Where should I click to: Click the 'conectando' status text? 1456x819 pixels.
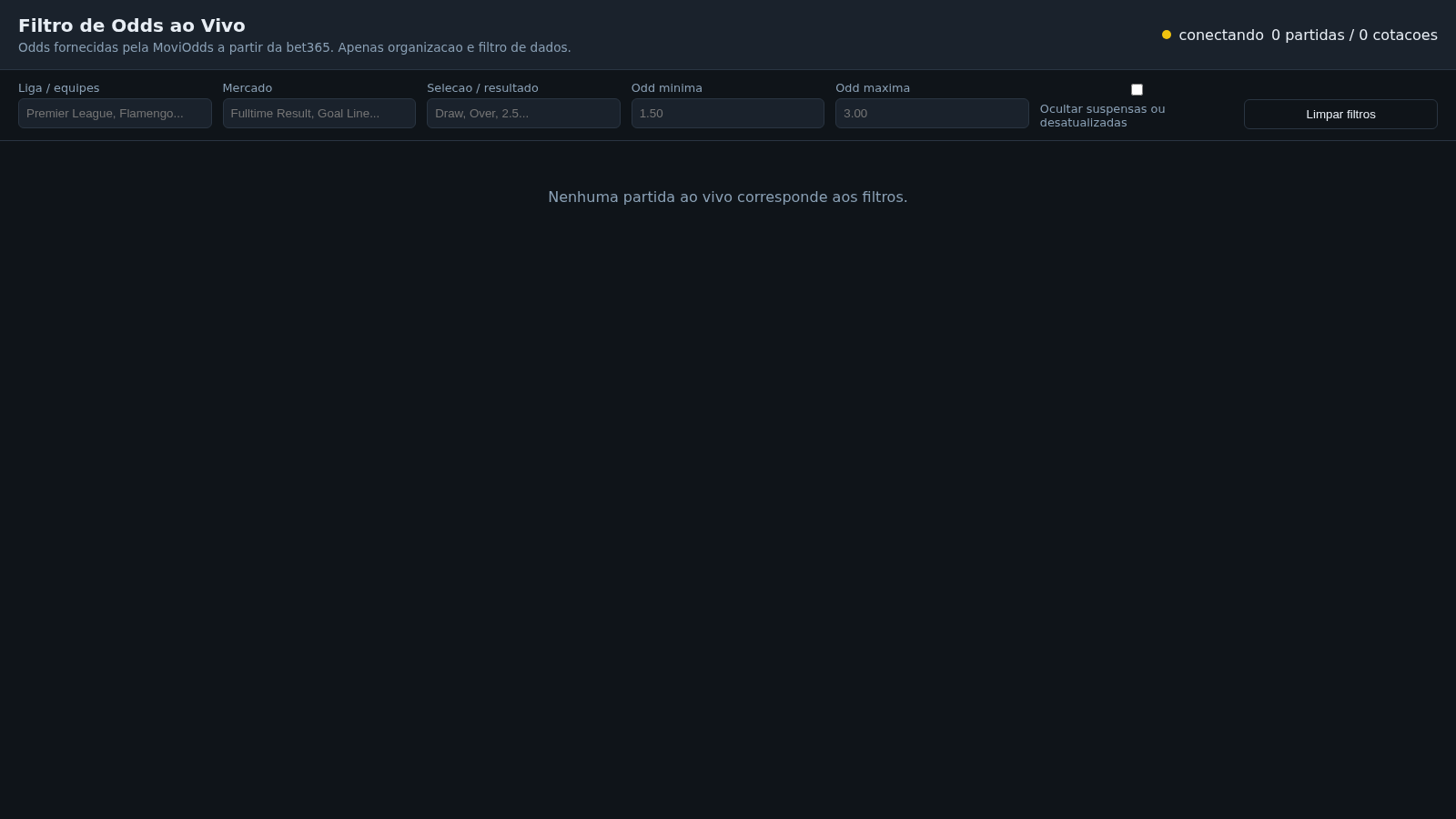(1221, 35)
